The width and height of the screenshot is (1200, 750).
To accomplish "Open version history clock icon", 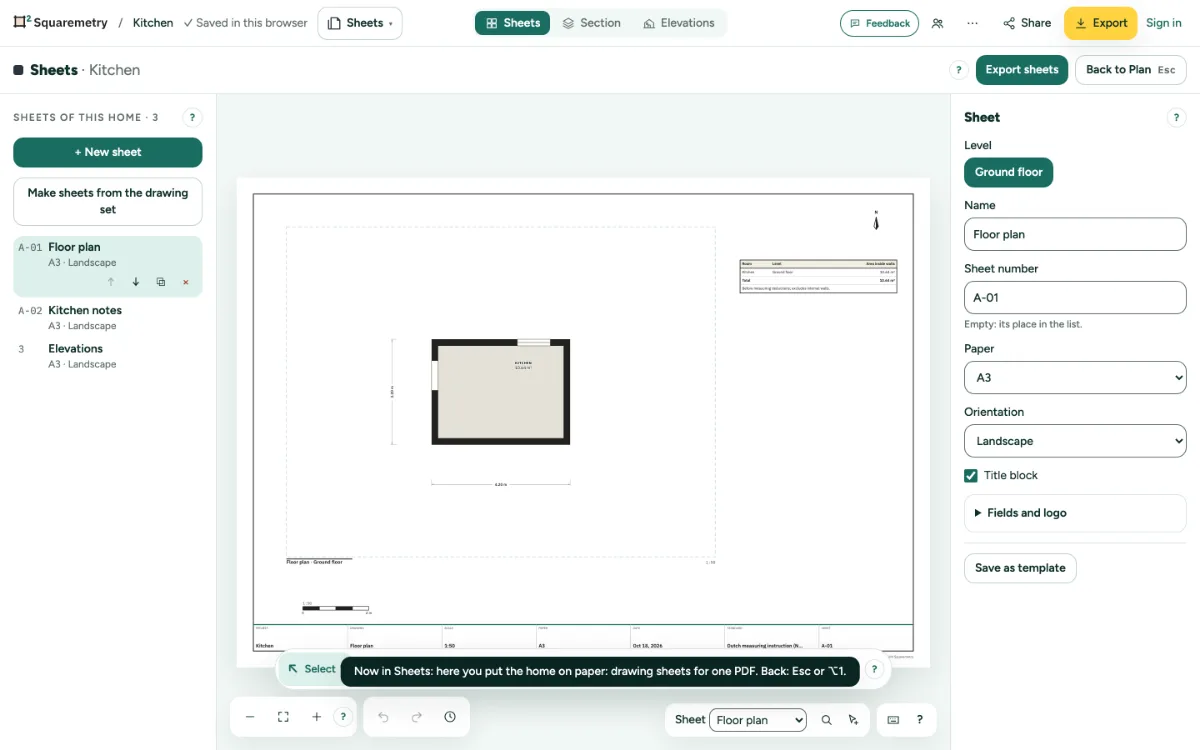I will point(450,717).
